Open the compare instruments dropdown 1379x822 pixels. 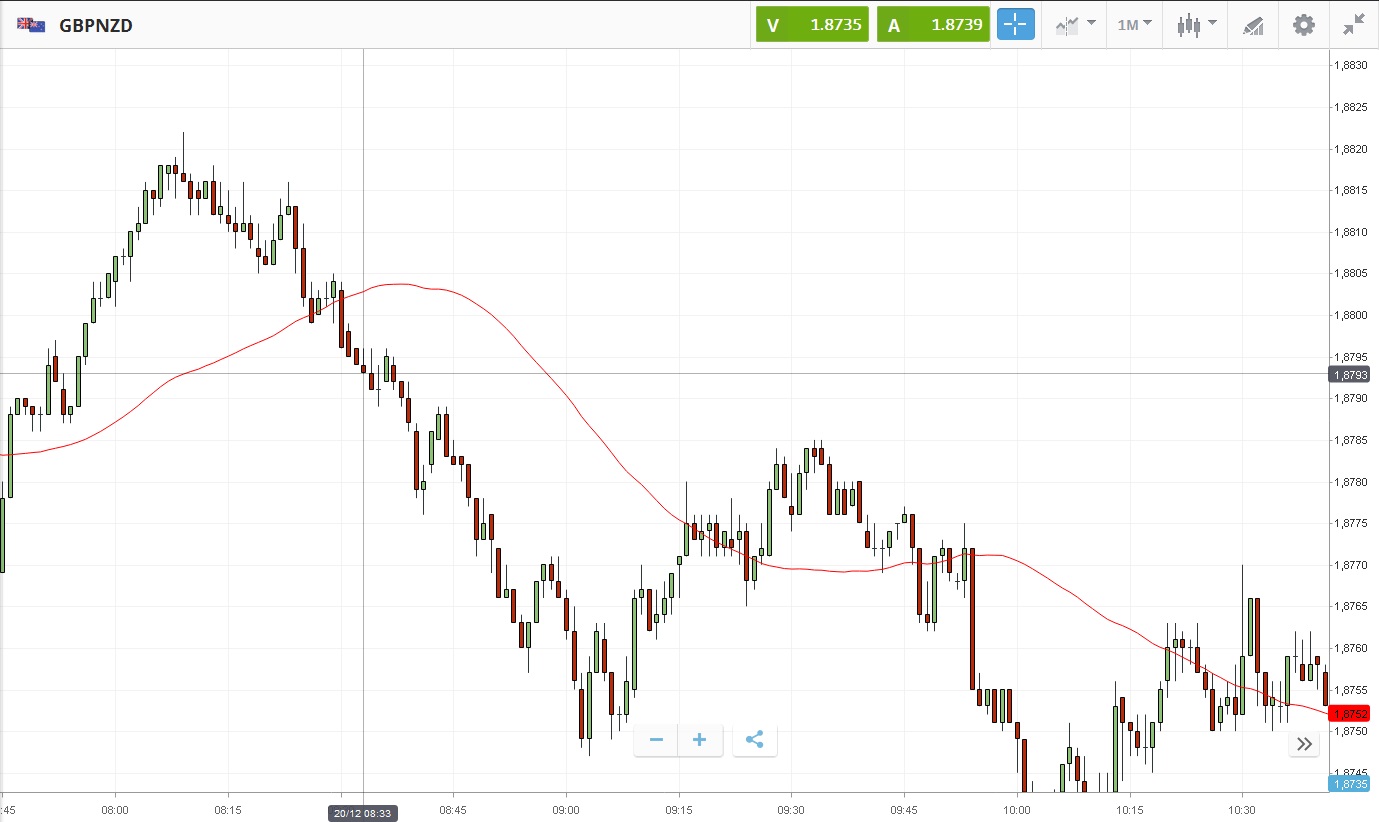1074,25
